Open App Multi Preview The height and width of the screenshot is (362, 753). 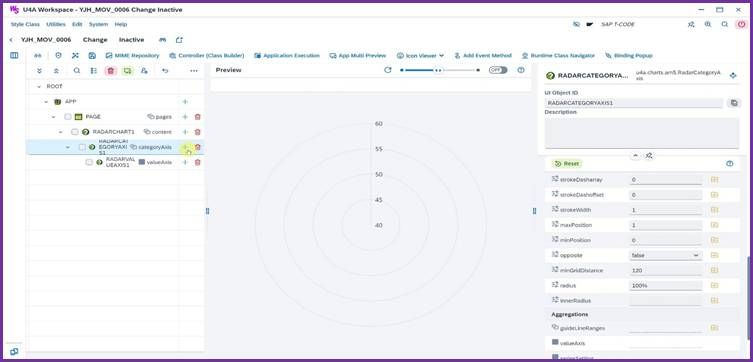358,56
